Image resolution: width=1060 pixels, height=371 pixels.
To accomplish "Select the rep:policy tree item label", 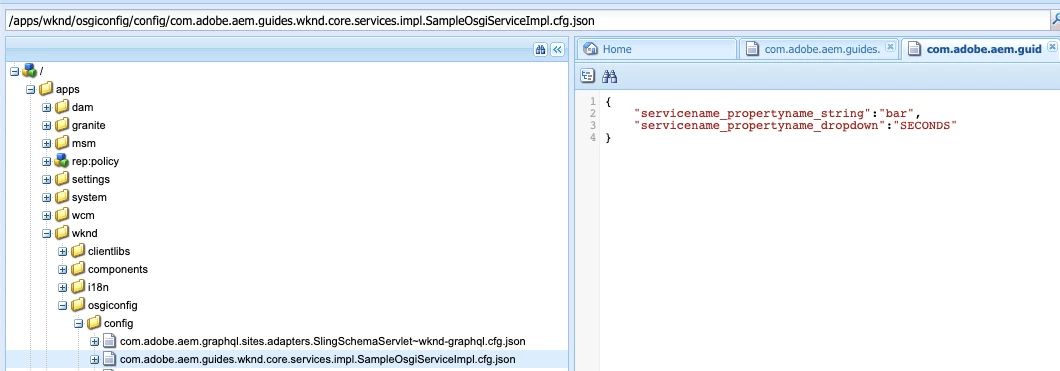I will pyautogui.click(x=95, y=162).
